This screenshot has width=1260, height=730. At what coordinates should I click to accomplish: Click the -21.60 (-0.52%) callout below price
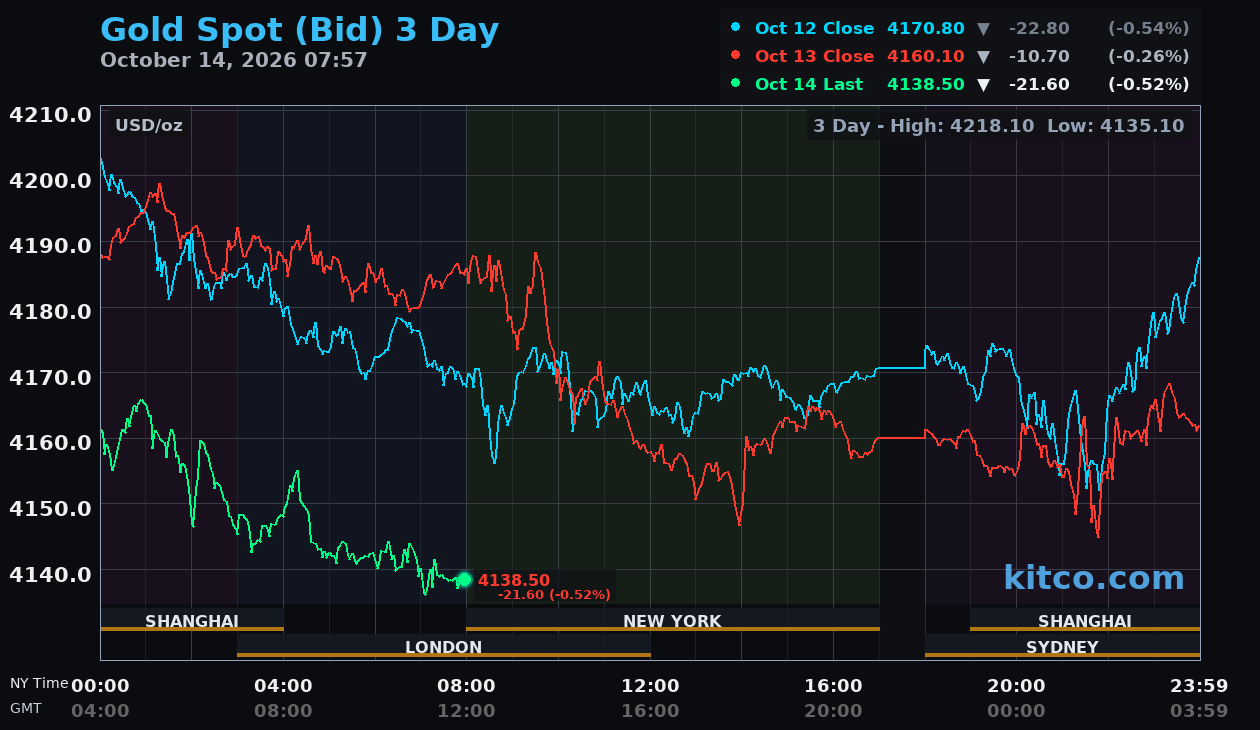click(x=554, y=595)
